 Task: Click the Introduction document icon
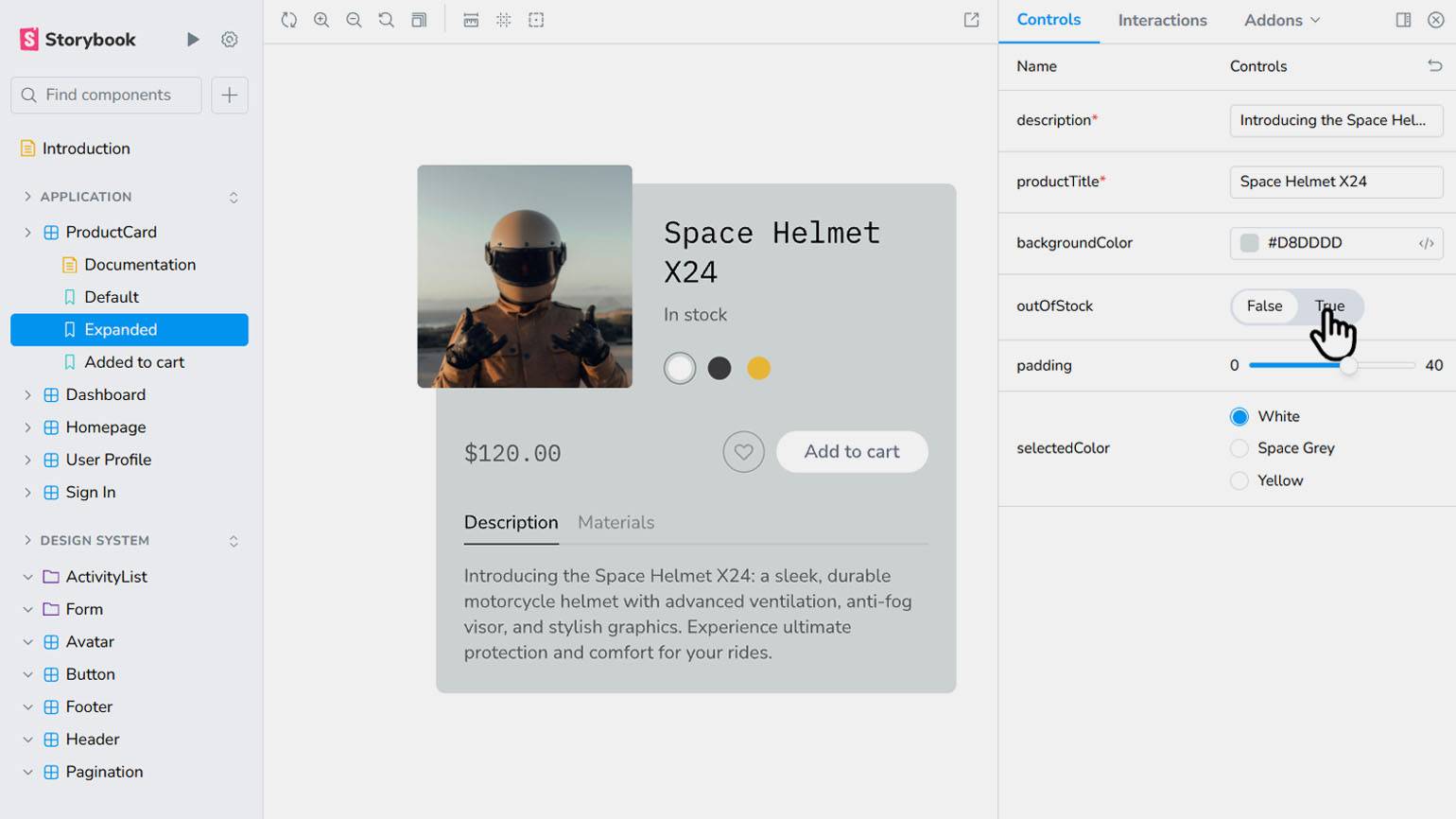(27, 148)
